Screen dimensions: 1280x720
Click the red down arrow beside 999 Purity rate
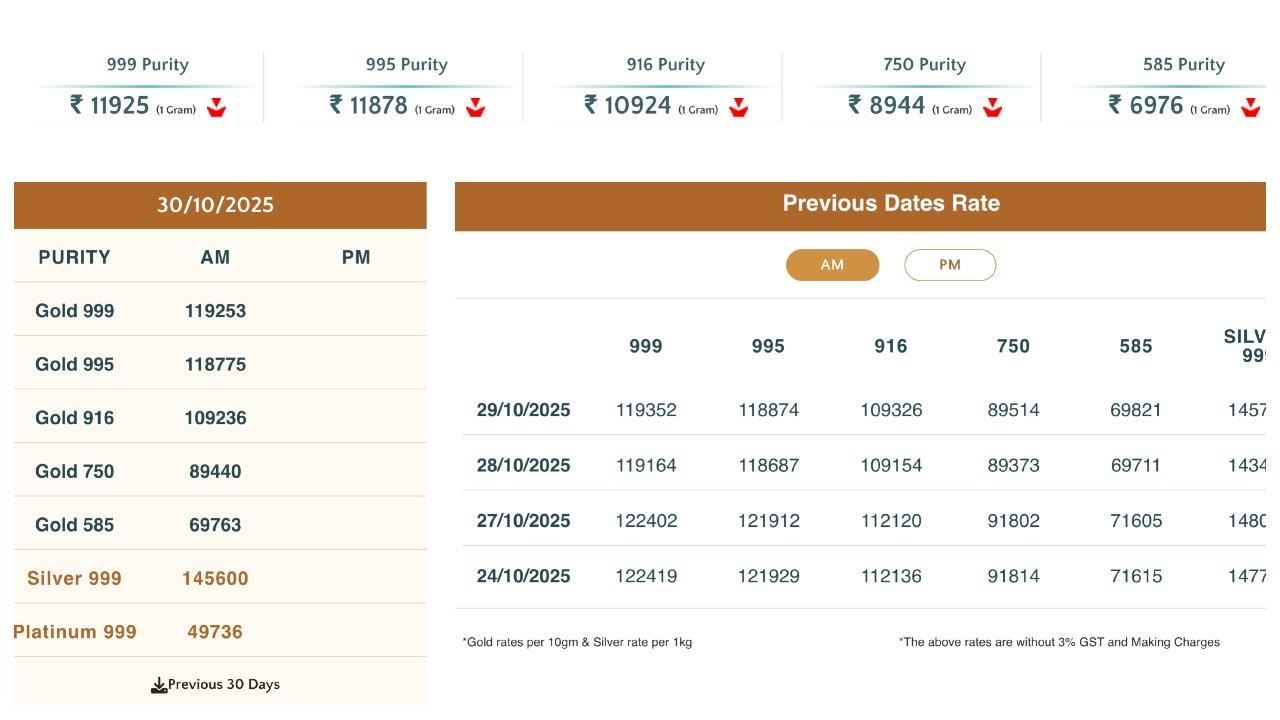(217, 108)
